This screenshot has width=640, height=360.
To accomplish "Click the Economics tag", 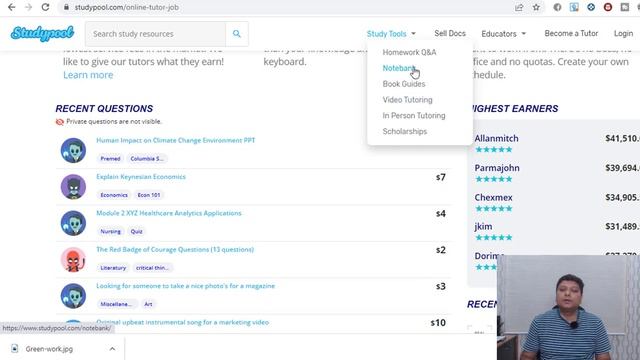I will 114,195.
